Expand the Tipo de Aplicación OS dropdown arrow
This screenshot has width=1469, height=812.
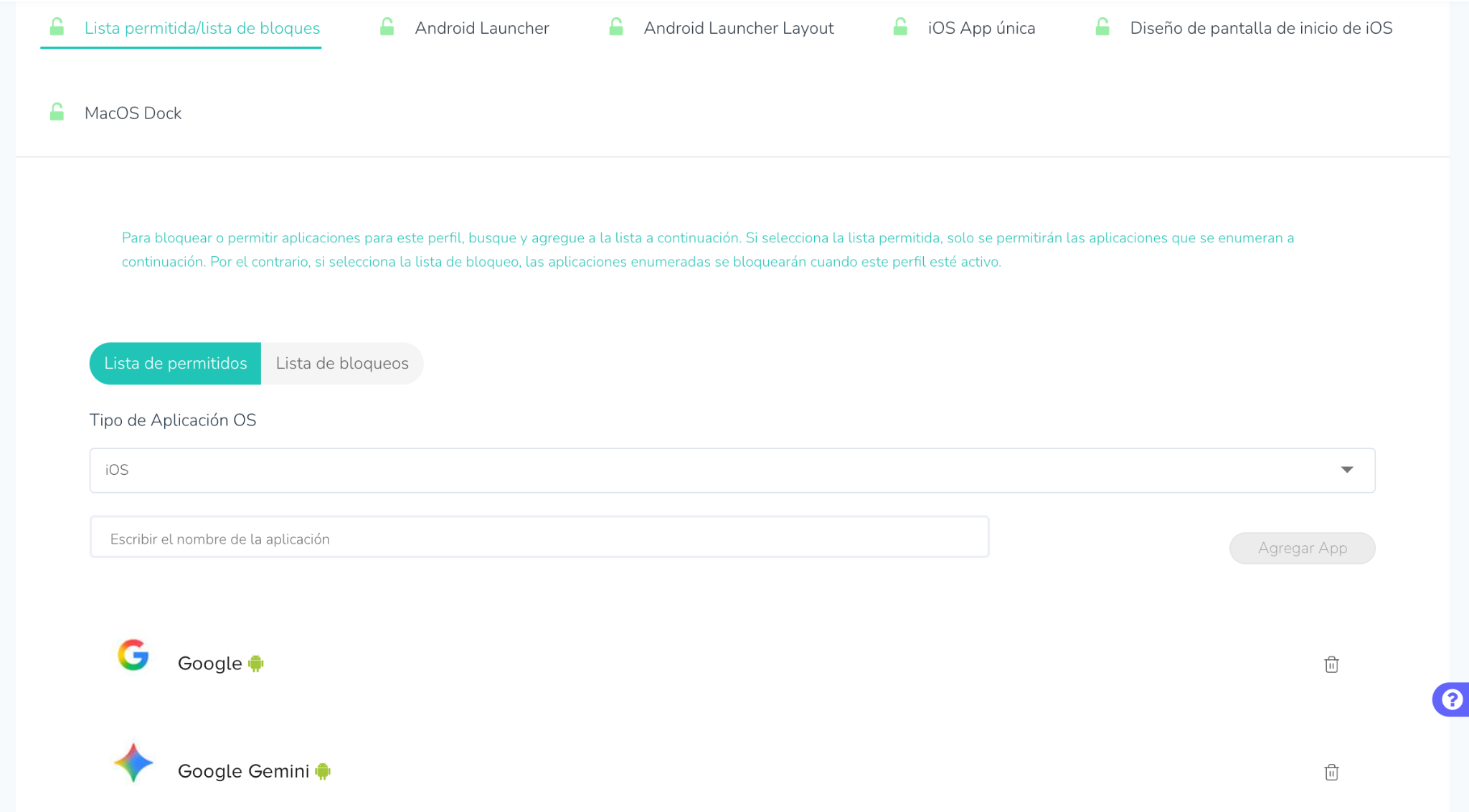pyautogui.click(x=1346, y=470)
